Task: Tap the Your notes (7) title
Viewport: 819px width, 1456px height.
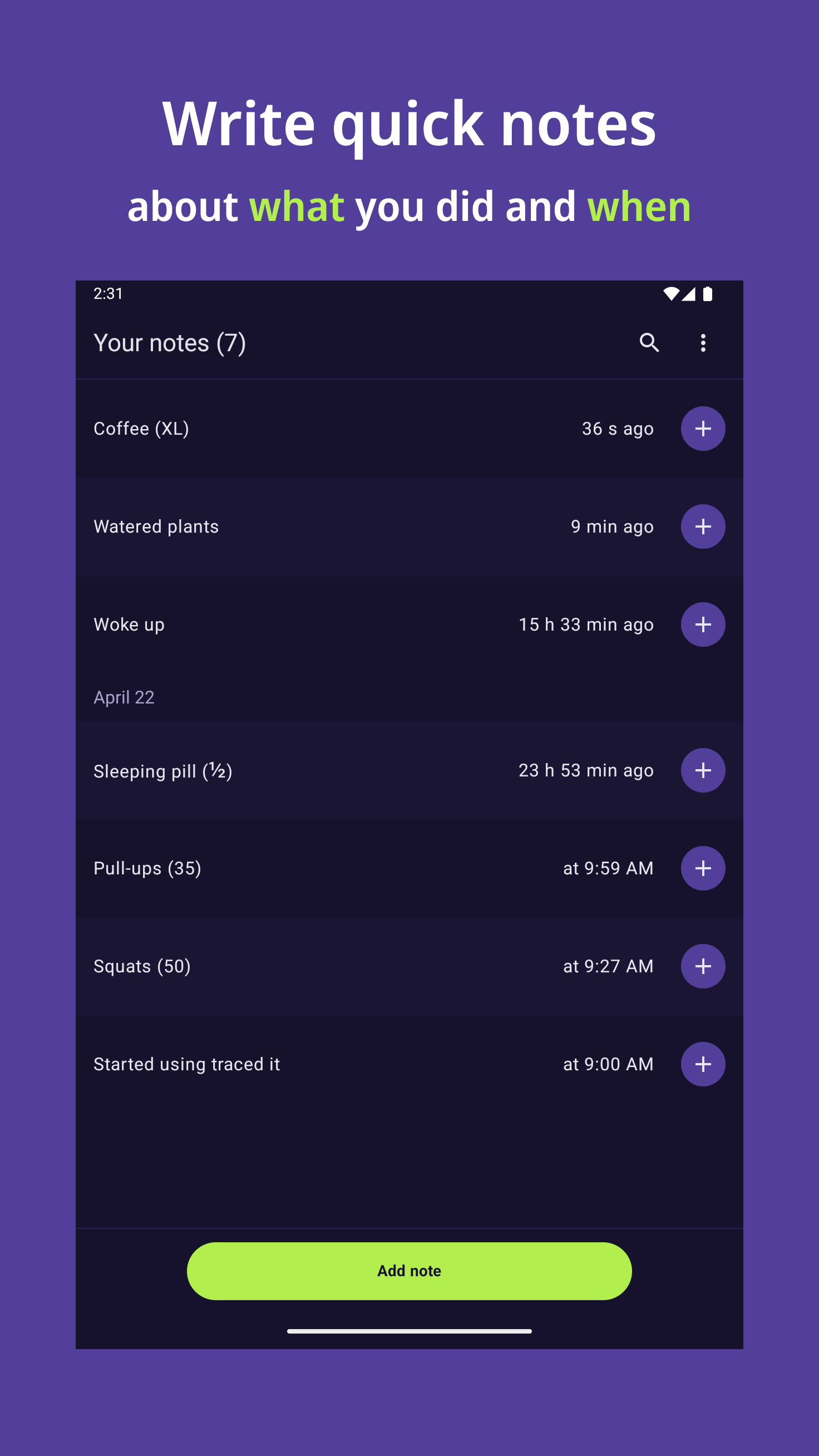Action: coord(170,342)
